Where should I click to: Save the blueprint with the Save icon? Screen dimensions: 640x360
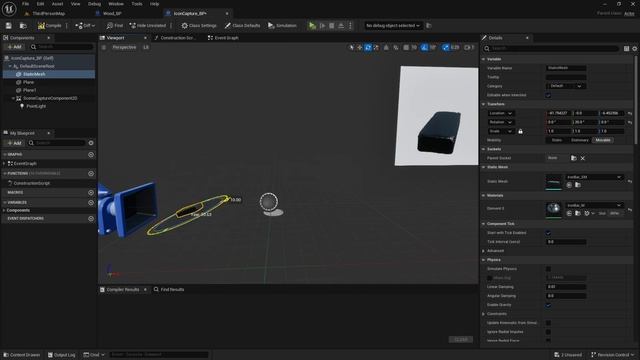pyautogui.click(x=9, y=26)
